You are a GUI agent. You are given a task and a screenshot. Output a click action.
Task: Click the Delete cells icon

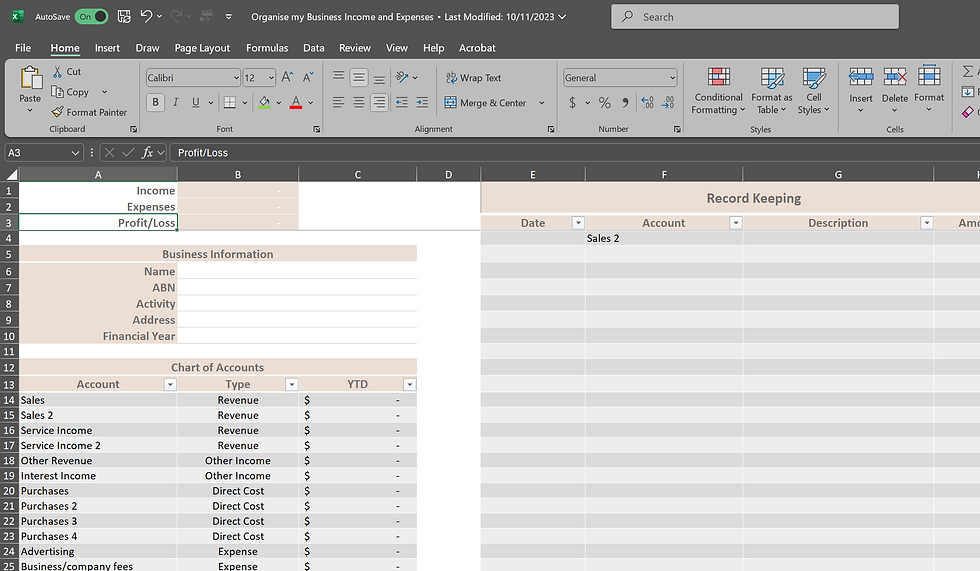click(895, 78)
